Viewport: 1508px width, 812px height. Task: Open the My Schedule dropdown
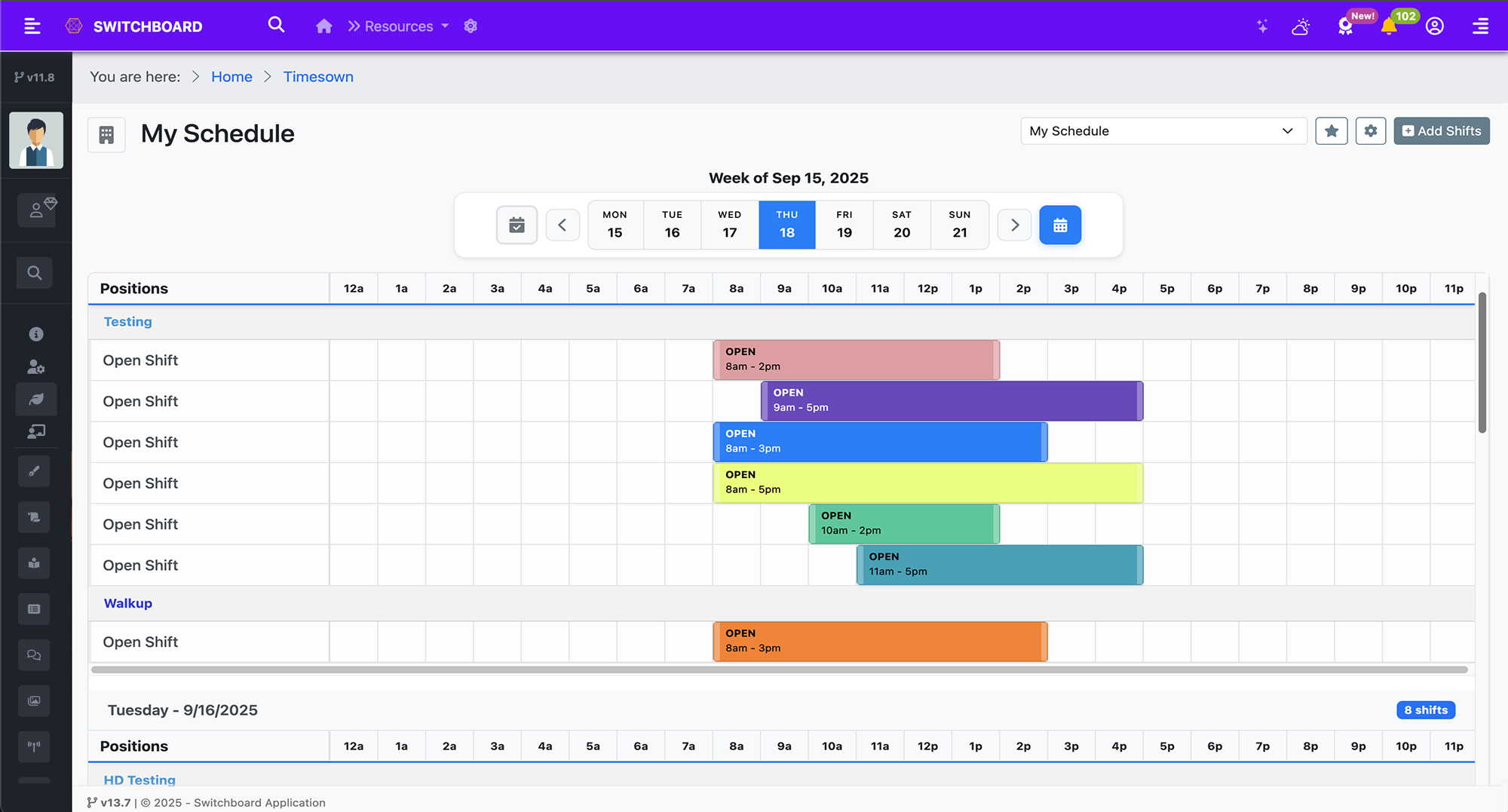(x=1162, y=131)
